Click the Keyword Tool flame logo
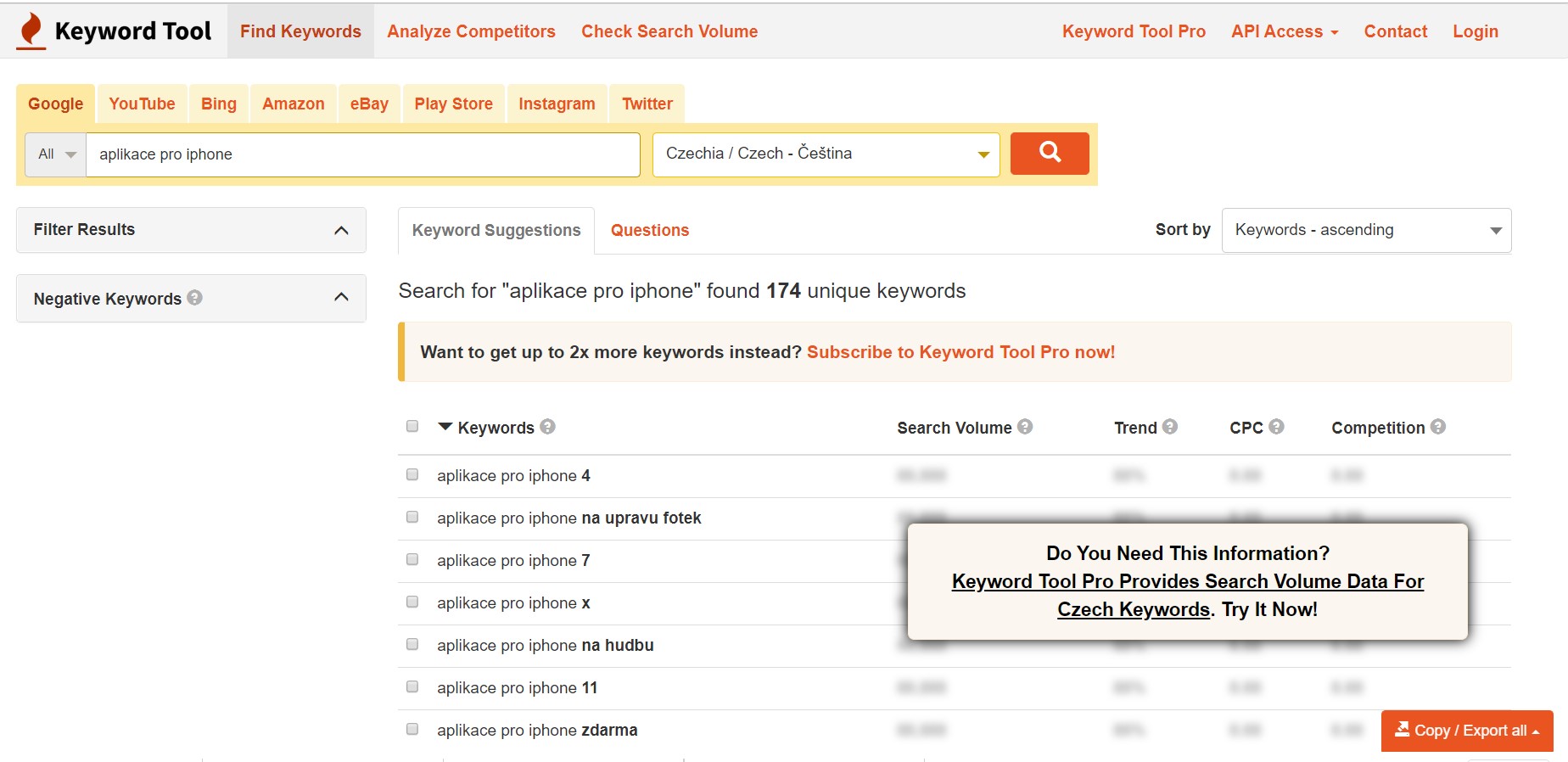Image resolution: width=1568 pixels, height=762 pixels. pos(31,31)
